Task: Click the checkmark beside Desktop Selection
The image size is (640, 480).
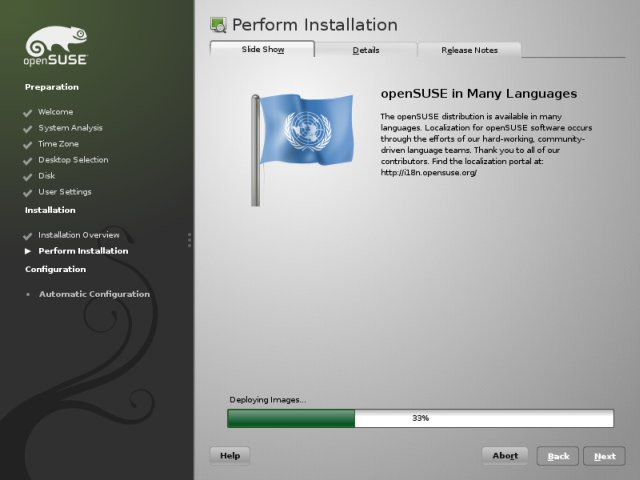Action: click(27, 160)
